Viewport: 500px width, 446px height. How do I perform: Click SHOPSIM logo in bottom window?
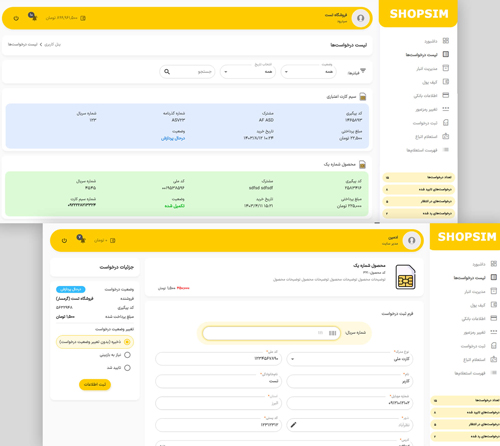pyautogui.click(x=467, y=237)
